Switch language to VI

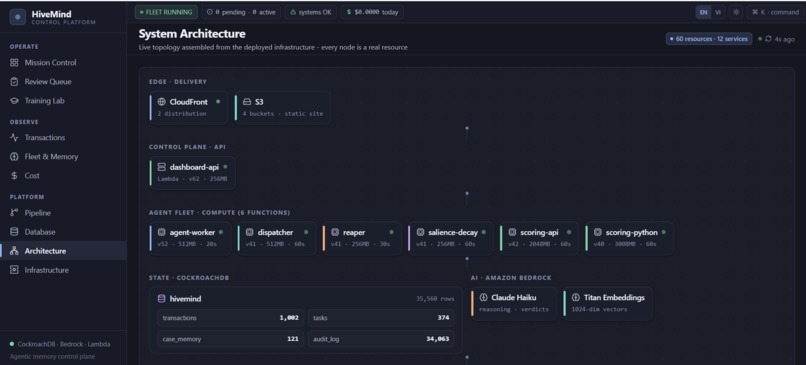[718, 12]
